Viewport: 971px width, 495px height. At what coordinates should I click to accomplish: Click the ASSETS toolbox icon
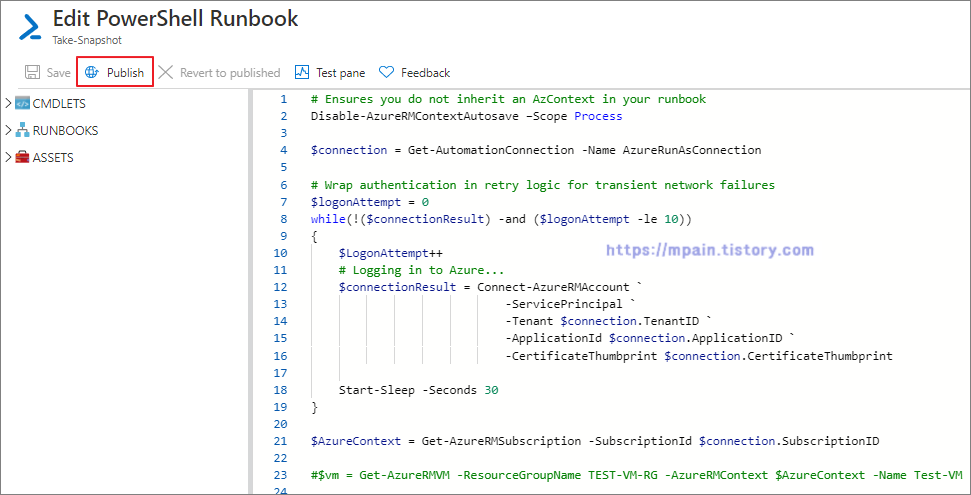click(x=22, y=157)
